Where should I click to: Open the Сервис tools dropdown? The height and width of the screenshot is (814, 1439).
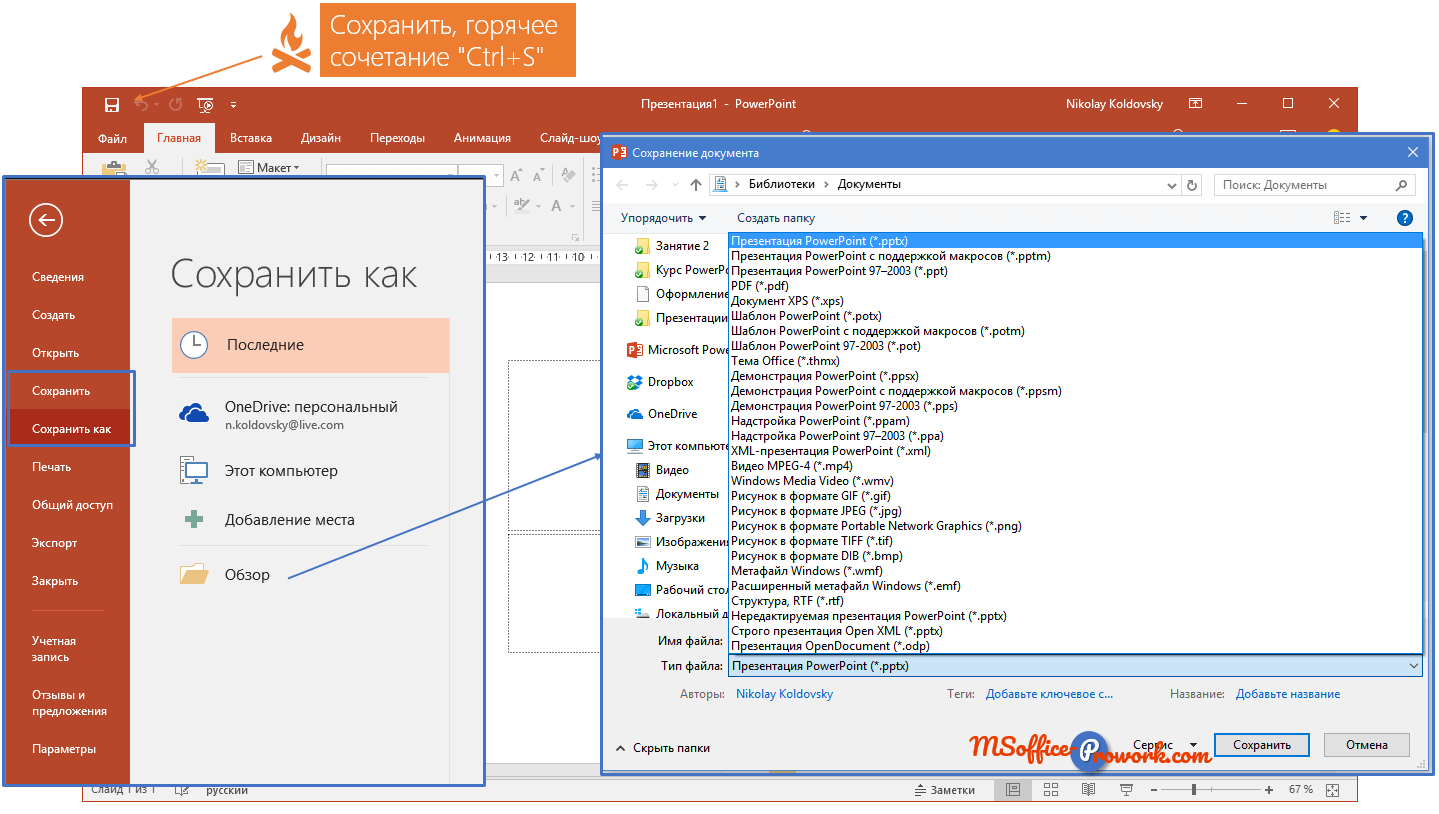(x=1164, y=745)
